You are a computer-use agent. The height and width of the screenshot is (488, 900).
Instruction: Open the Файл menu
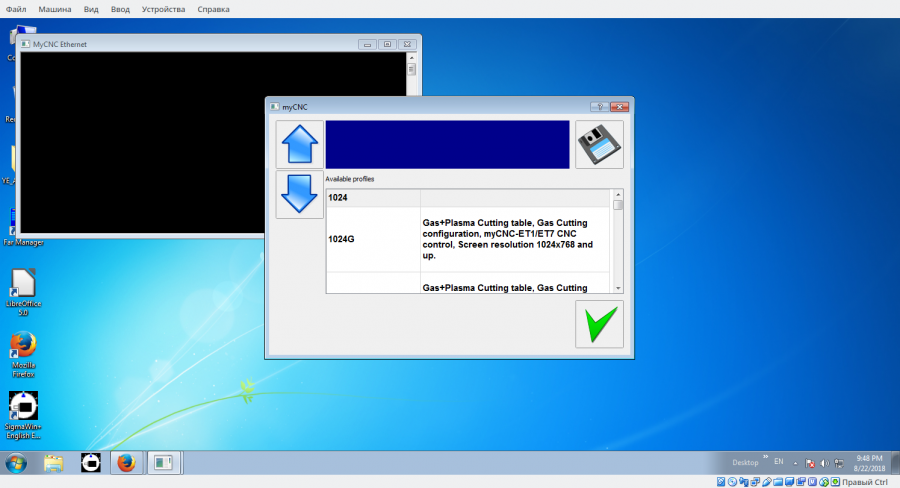click(16, 9)
